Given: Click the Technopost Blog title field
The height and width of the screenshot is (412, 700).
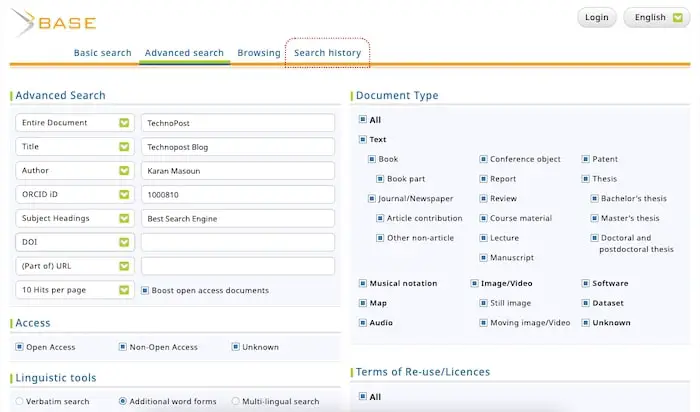Looking at the screenshot, I should pyautogui.click(x=238, y=147).
